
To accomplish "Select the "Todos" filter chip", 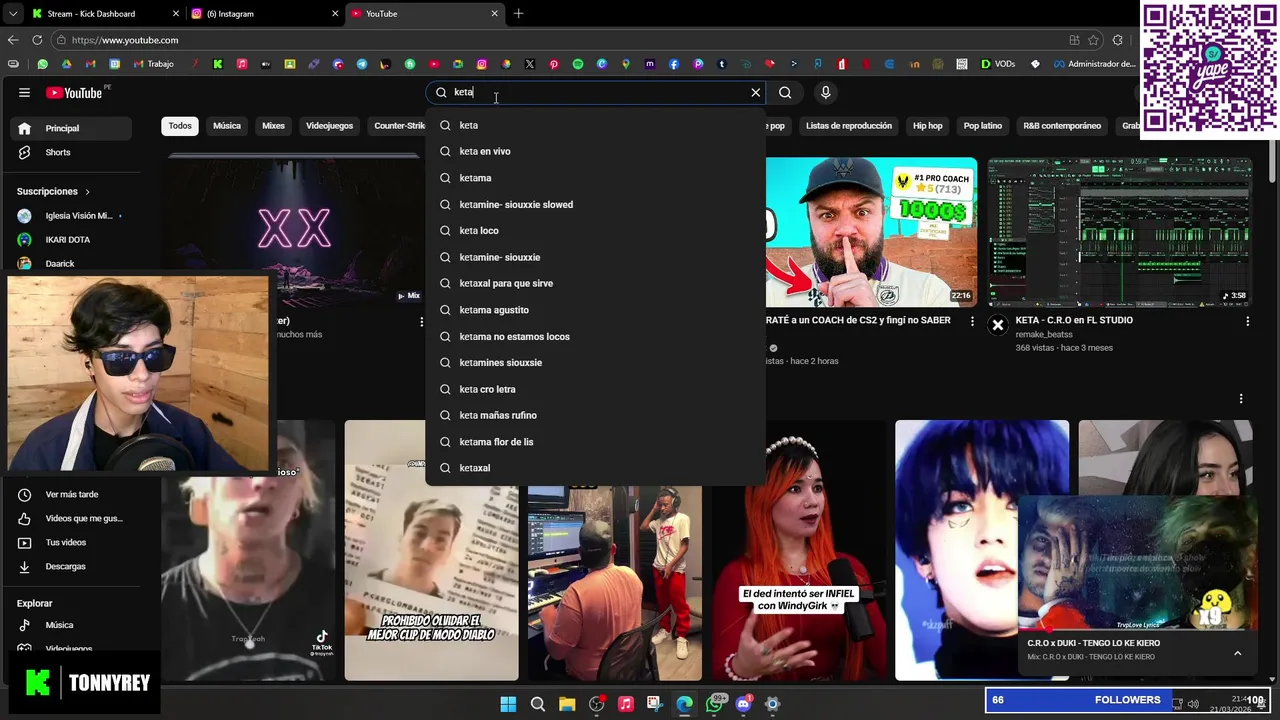I will point(180,126).
